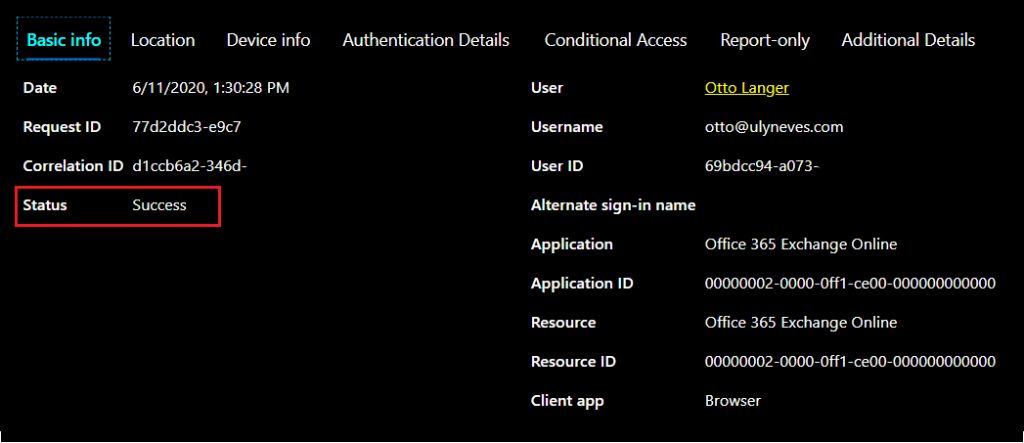The image size is (1024, 443).
Task: Open the Additional Details tab
Action: [x=908, y=40]
